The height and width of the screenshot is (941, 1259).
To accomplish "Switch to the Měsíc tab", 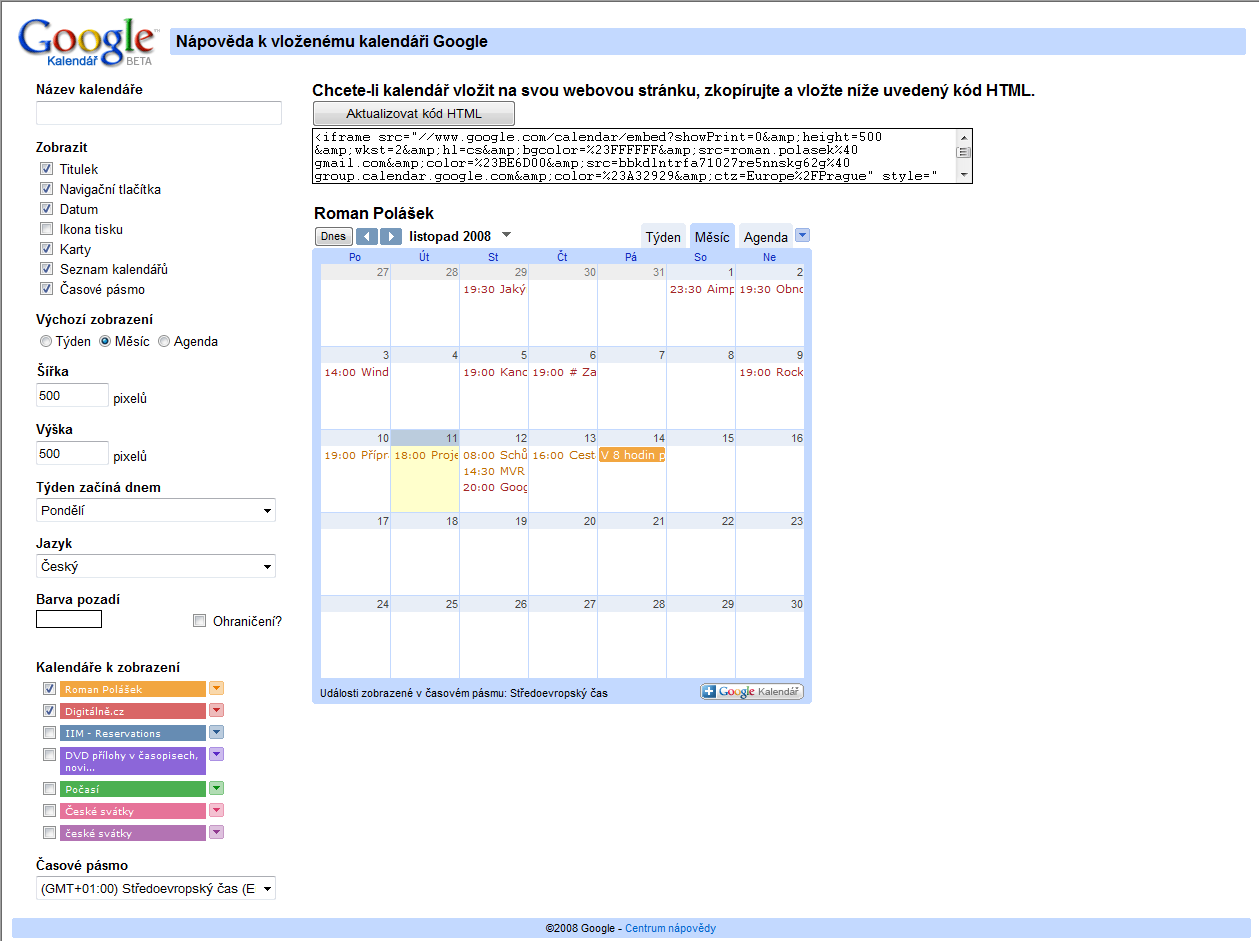I will coord(712,237).
